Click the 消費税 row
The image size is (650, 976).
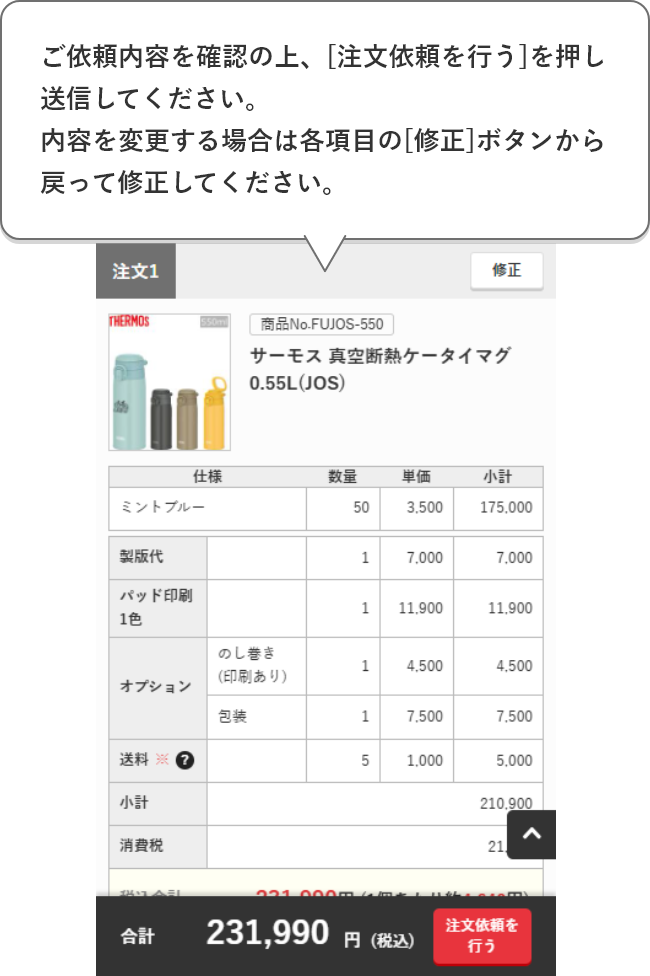tap(130, 846)
